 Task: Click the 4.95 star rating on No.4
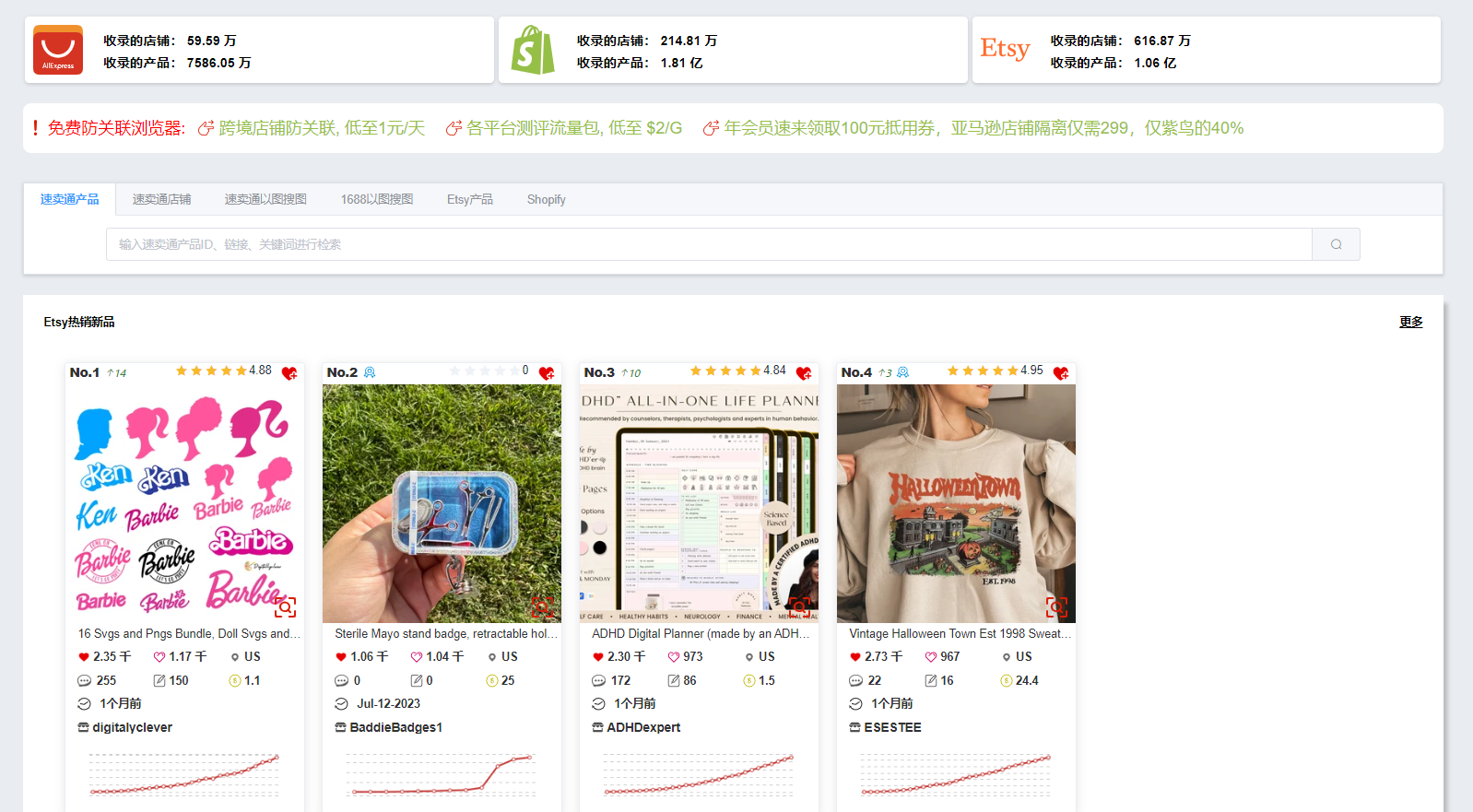pos(995,371)
